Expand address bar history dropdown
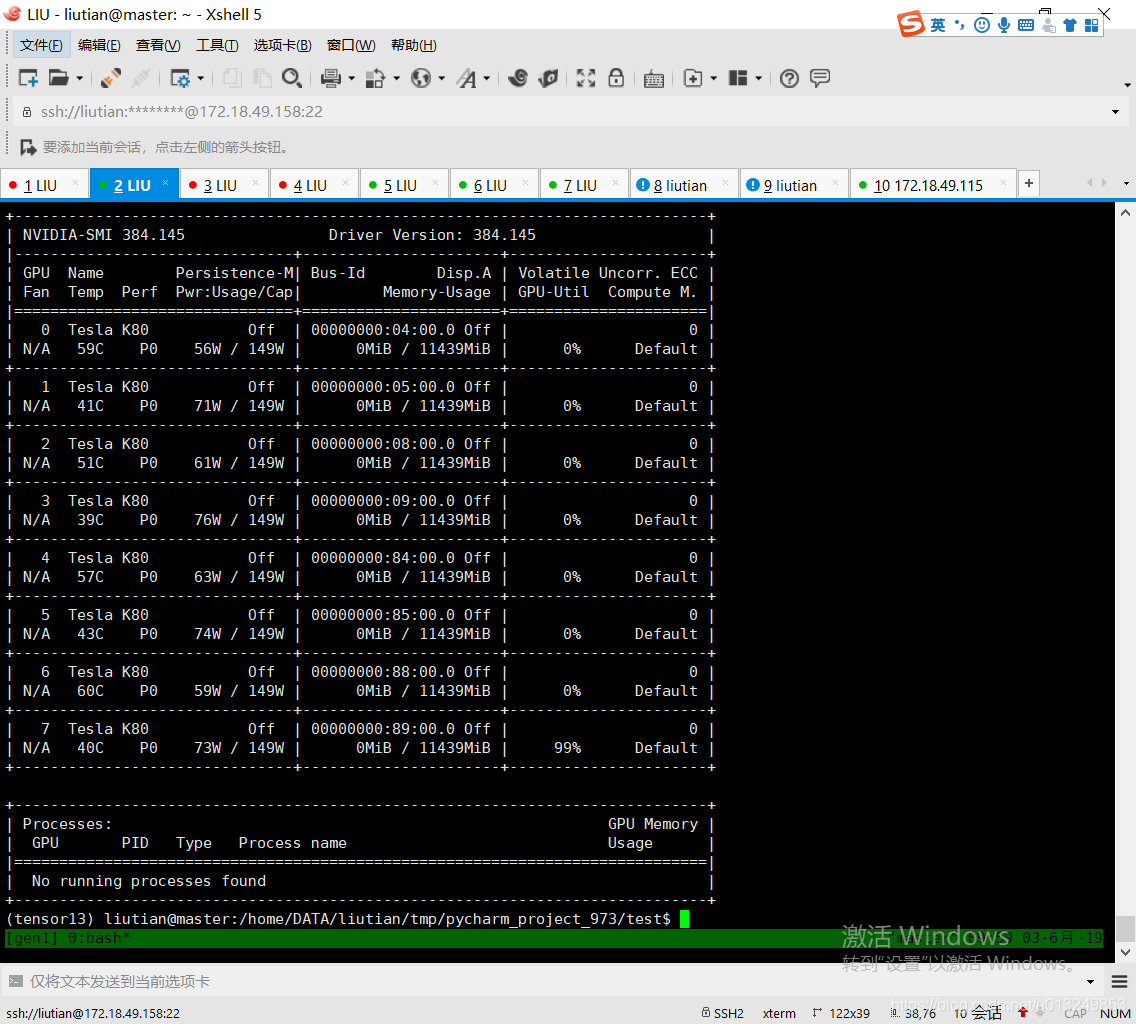Screen dimensions: 1136x1024 (x=1115, y=112)
